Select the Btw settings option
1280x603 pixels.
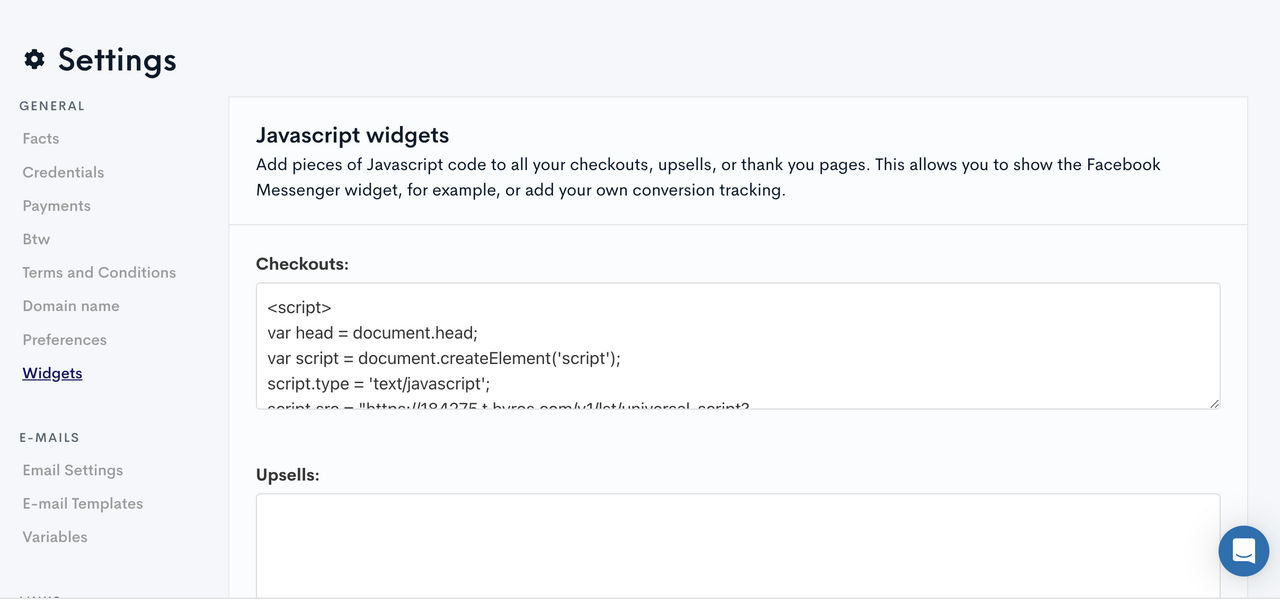pos(36,239)
